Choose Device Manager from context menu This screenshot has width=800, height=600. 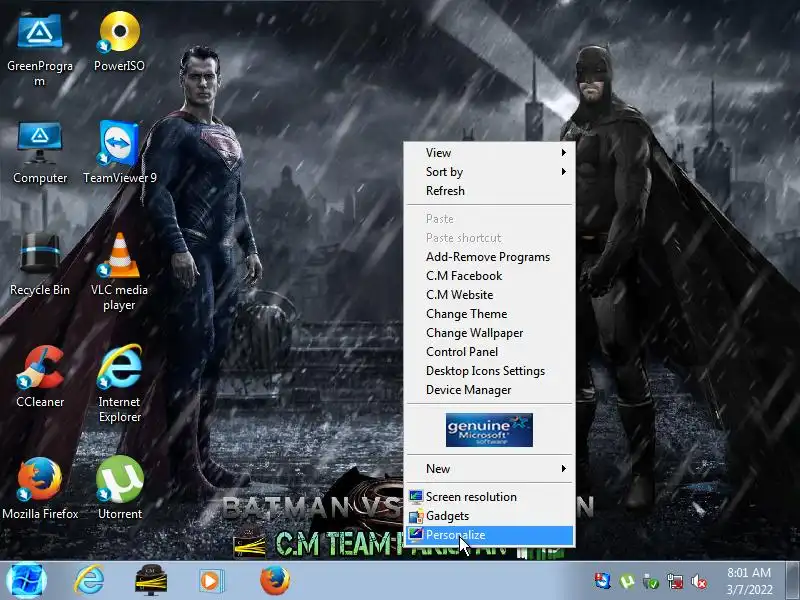pos(489,390)
